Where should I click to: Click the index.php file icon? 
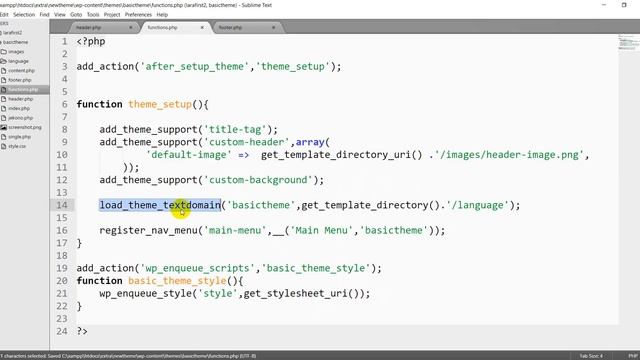(4, 108)
